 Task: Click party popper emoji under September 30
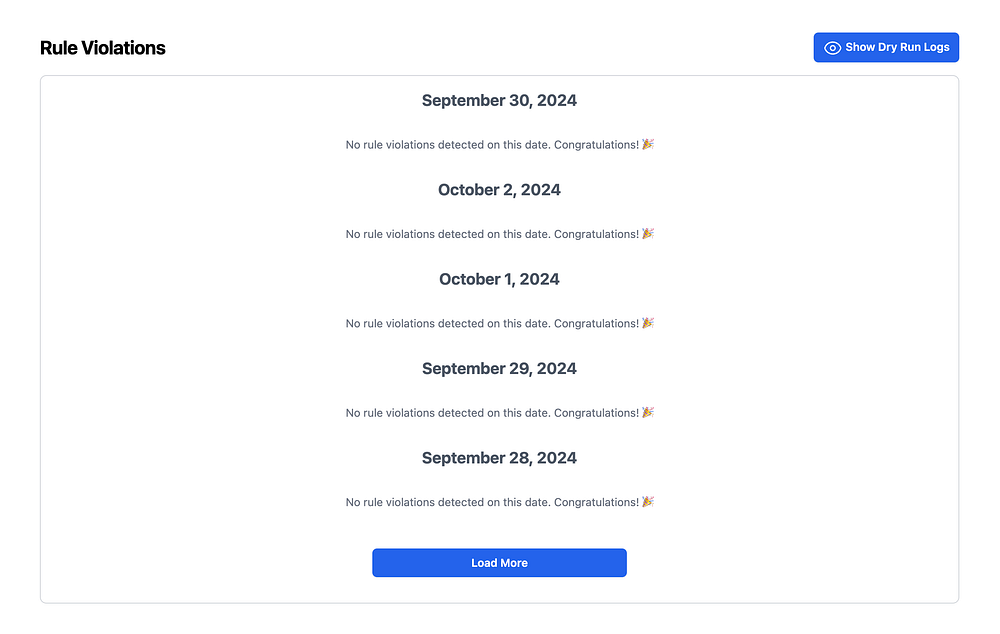(x=648, y=144)
